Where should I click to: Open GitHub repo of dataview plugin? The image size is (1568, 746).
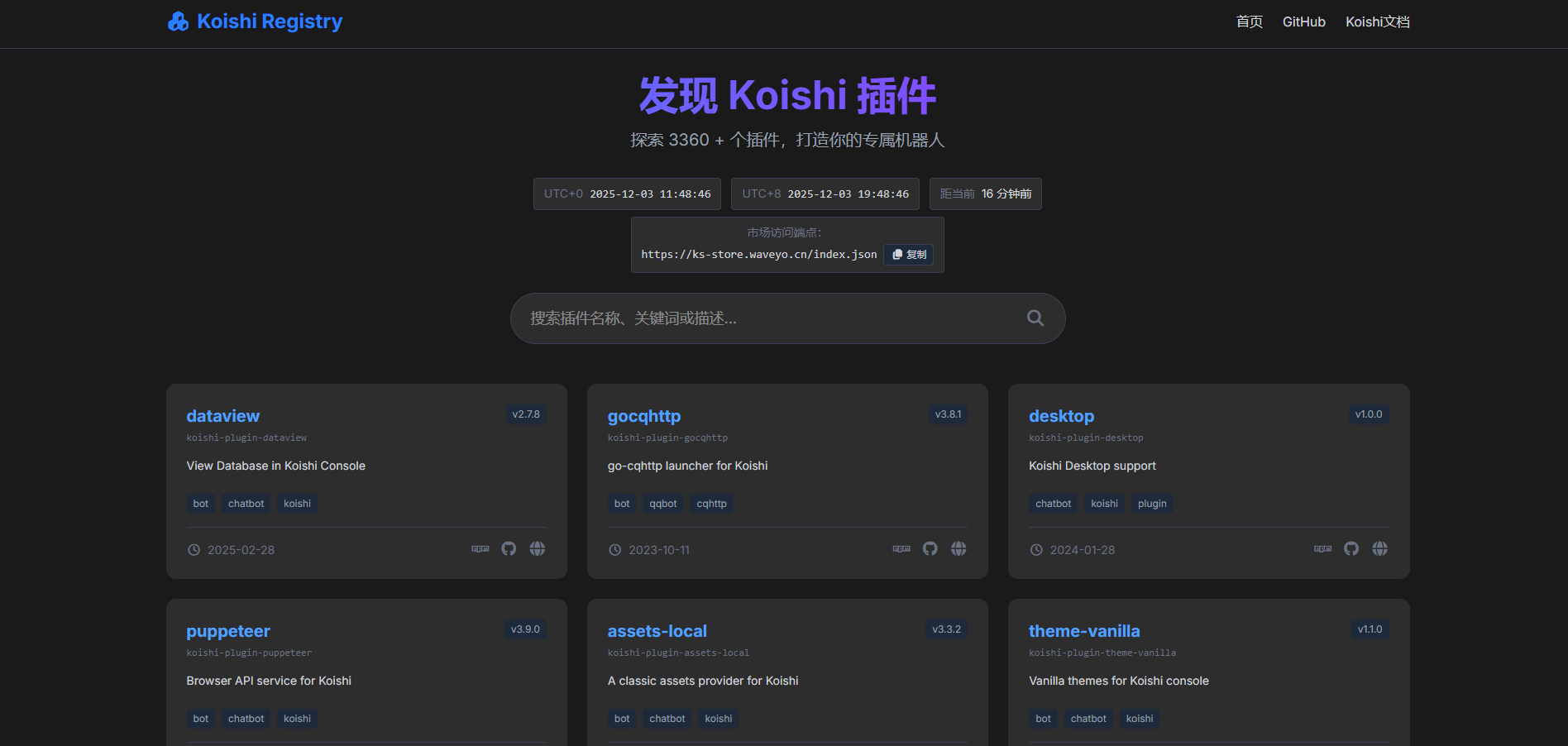509,549
